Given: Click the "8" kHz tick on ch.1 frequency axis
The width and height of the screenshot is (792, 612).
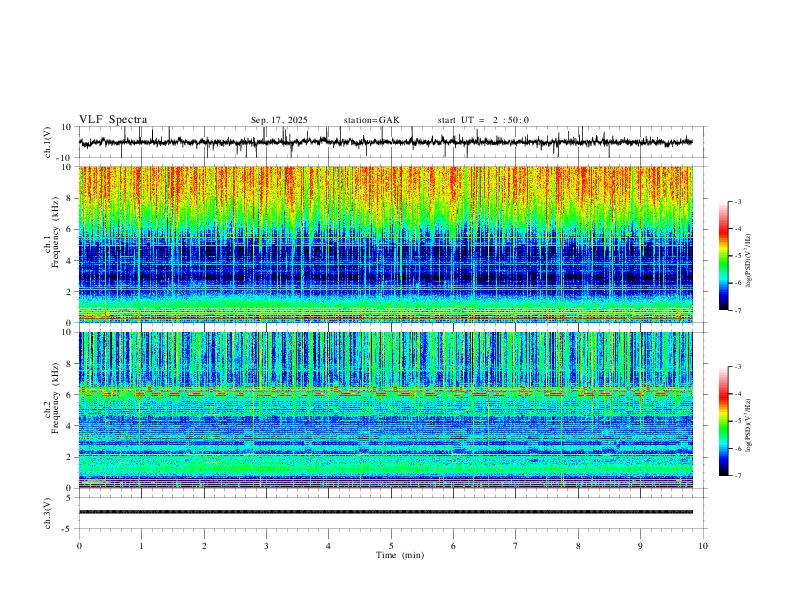Looking at the screenshot, I should click(69, 198).
